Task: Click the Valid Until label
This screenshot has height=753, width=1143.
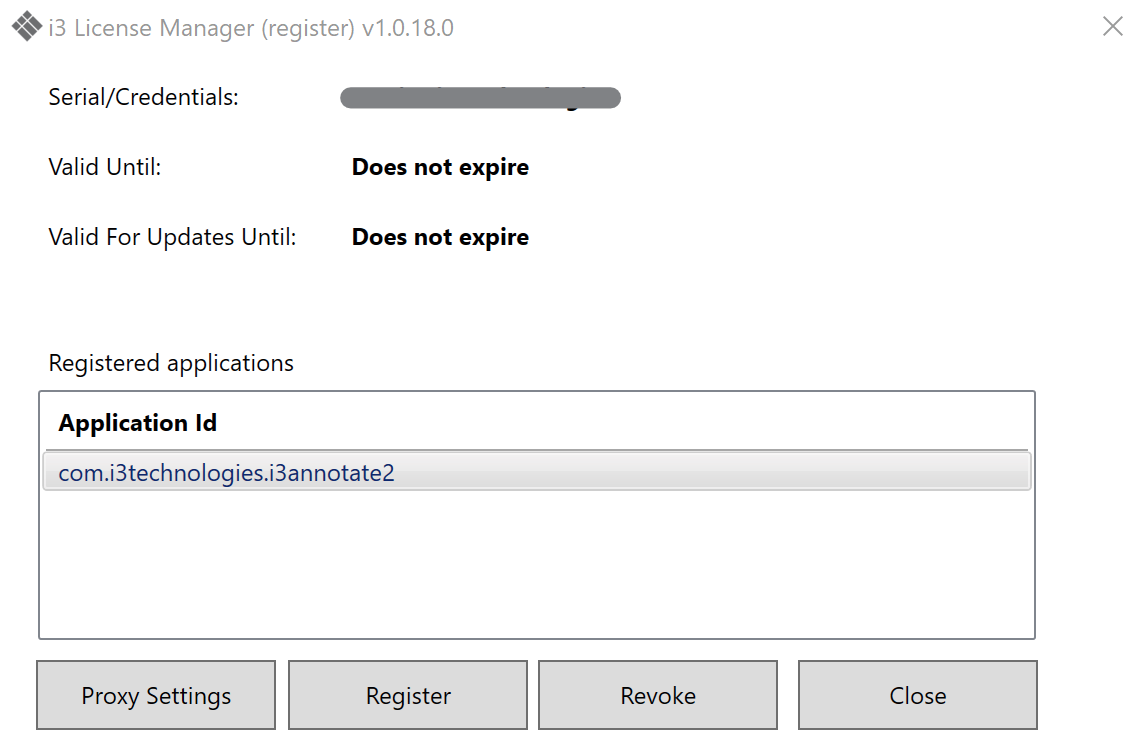Action: 104,167
